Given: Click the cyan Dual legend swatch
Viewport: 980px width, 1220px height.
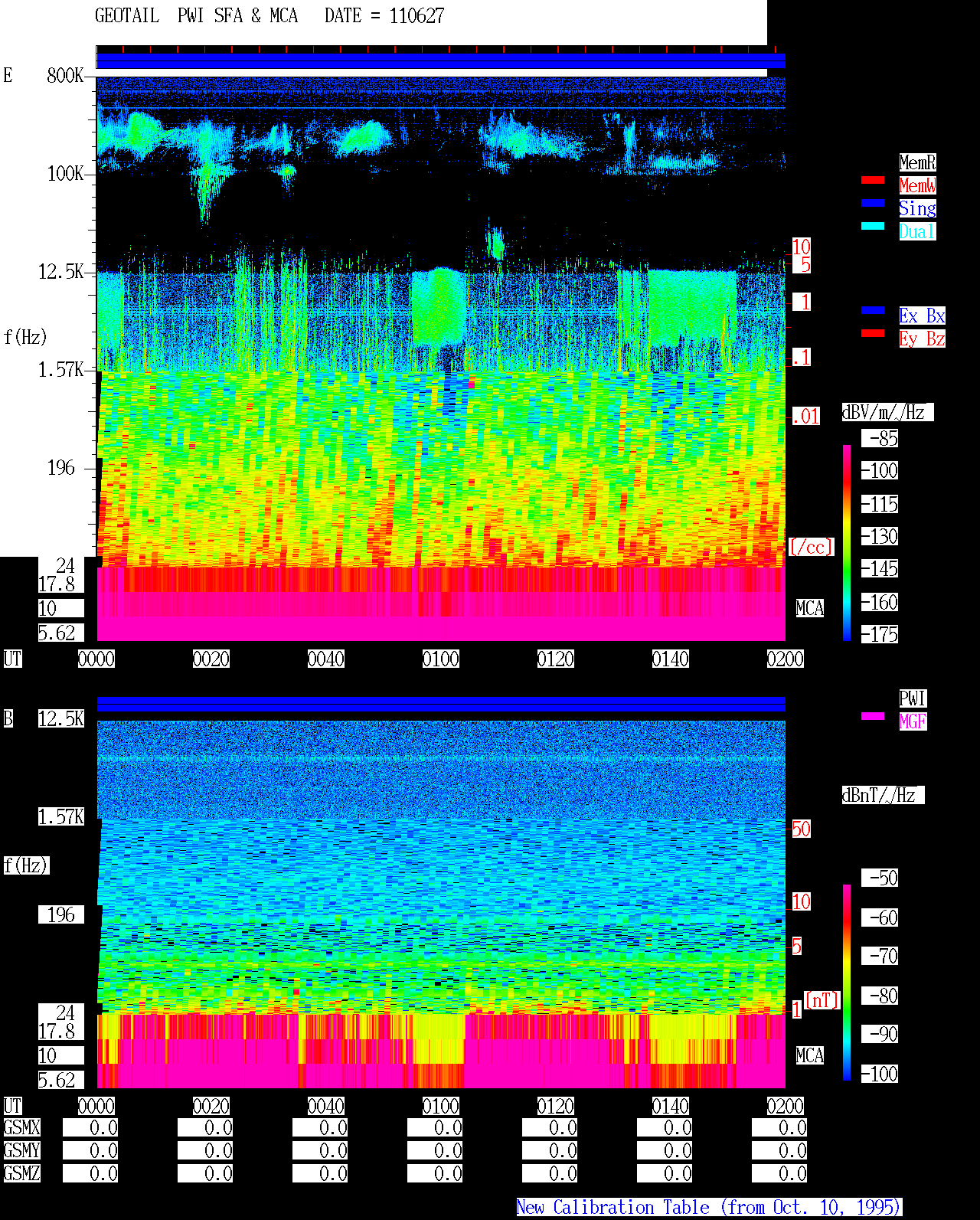Looking at the screenshot, I should [873, 226].
